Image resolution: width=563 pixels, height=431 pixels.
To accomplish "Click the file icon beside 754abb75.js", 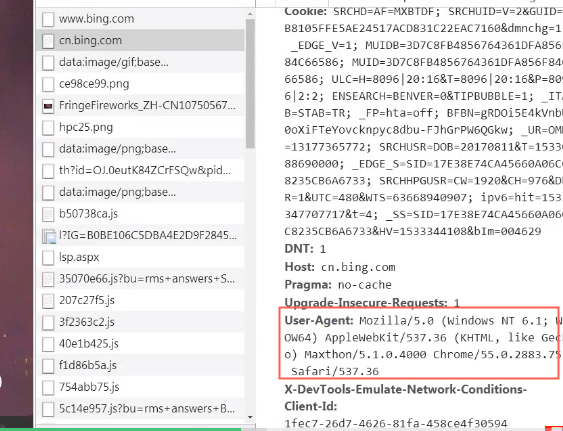I will click(x=48, y=388).
